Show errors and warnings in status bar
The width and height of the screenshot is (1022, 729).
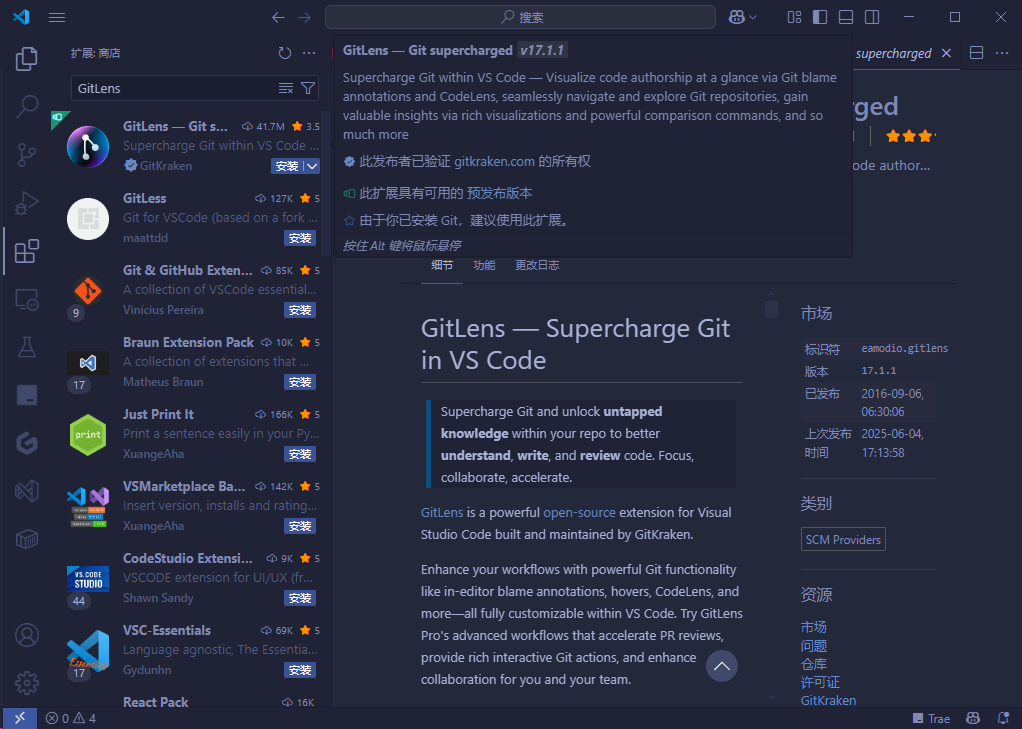[x=71, y=718]
